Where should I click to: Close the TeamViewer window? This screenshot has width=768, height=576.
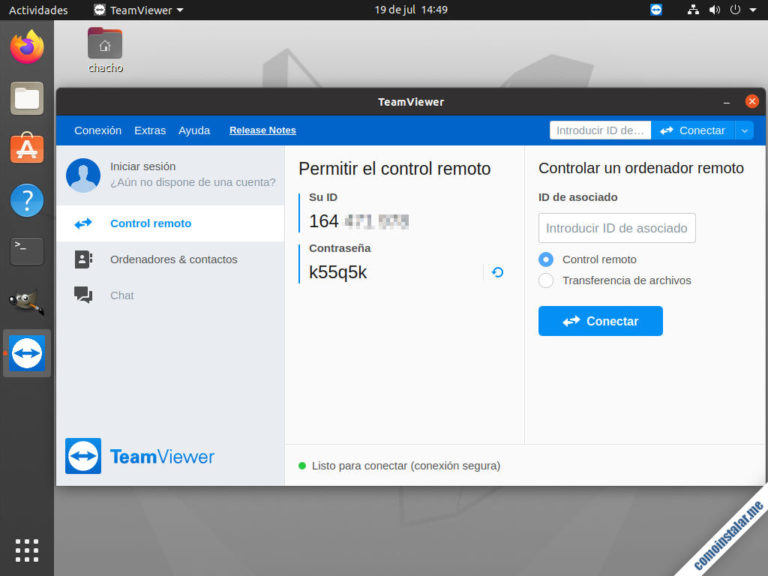pyautogui.click(x=752, y=101)
